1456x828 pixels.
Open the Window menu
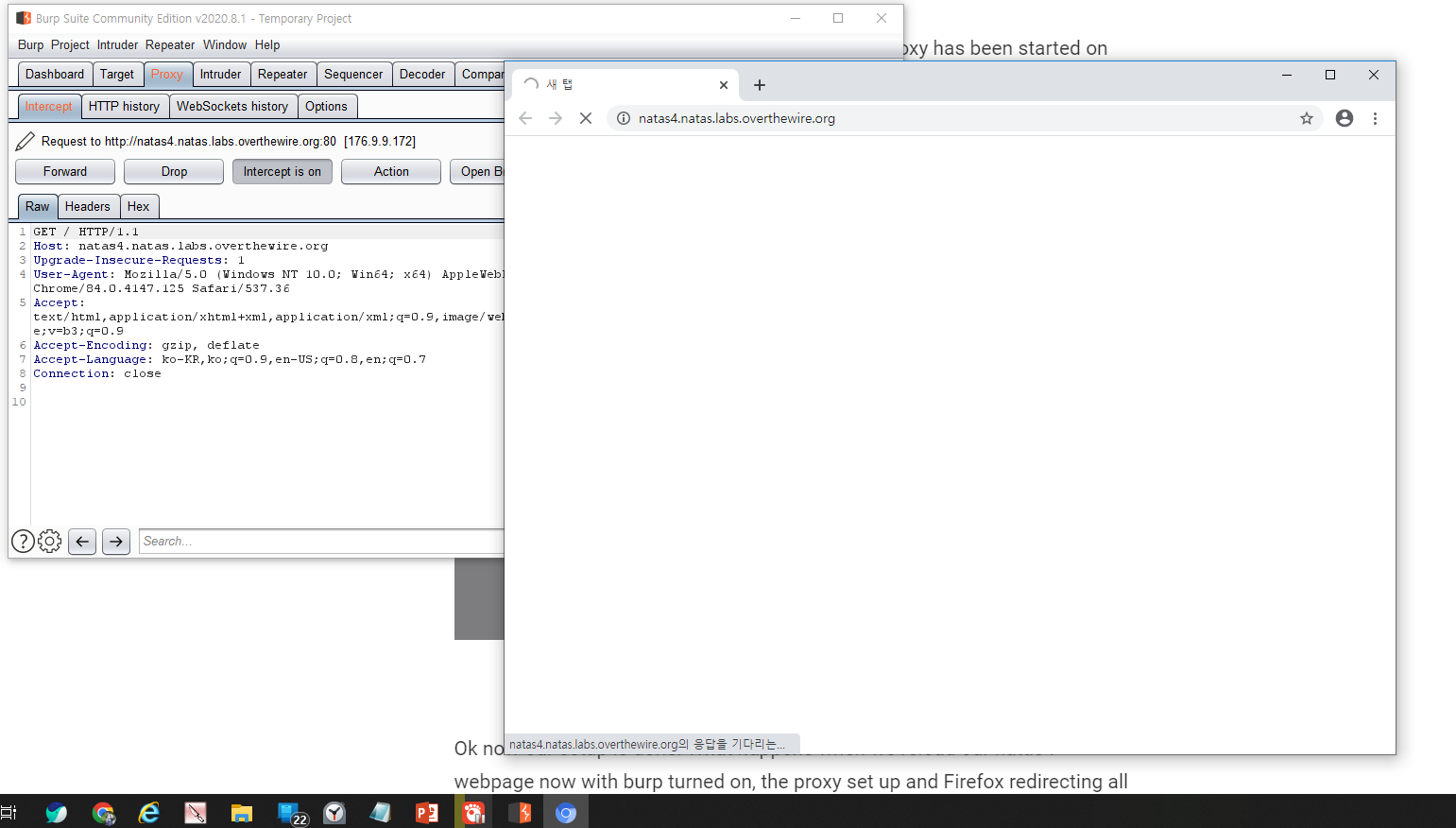pyautogui.click(x=225, y=45)
